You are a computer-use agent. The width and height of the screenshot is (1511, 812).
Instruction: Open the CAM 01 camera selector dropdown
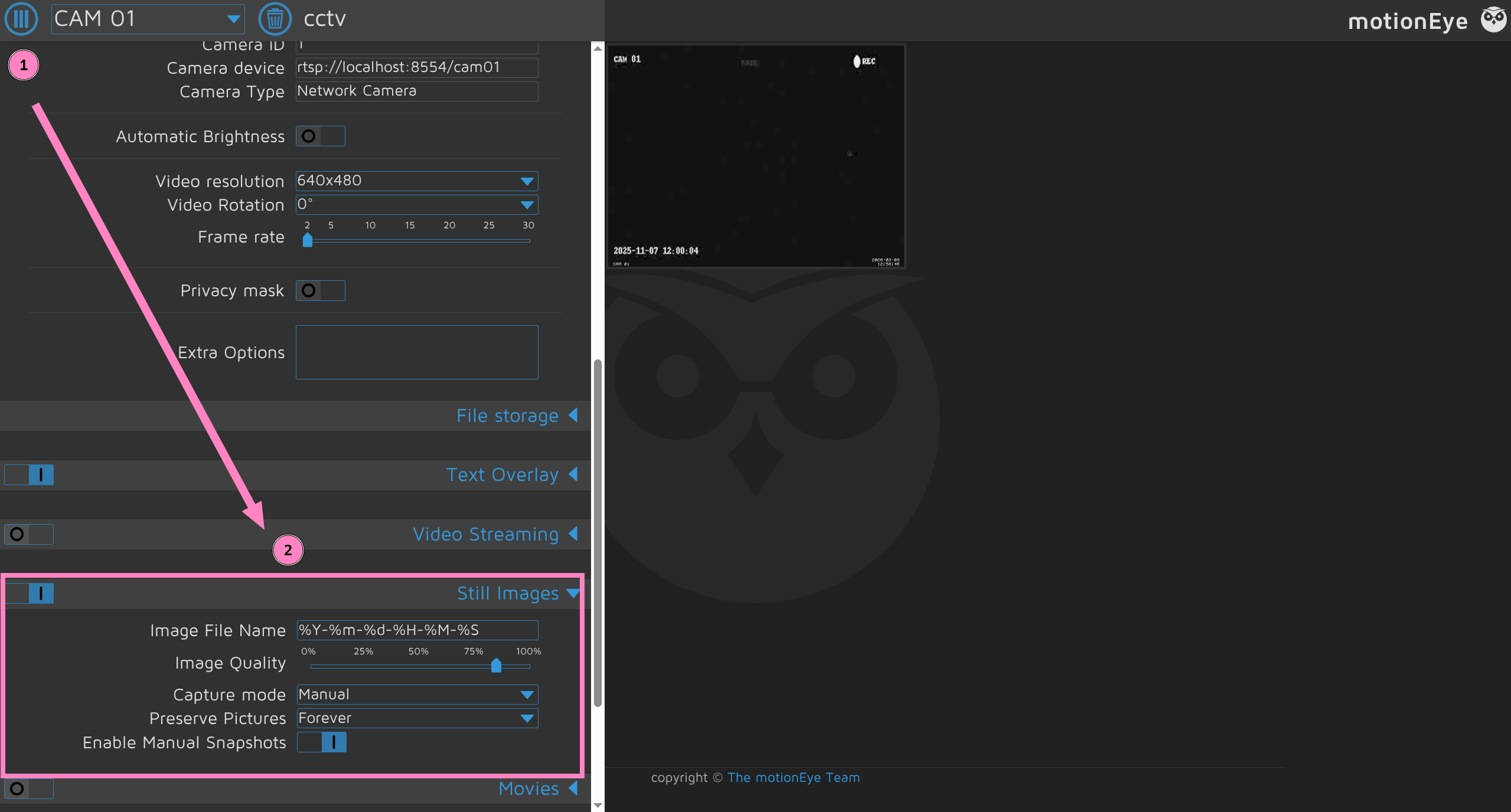148,19
